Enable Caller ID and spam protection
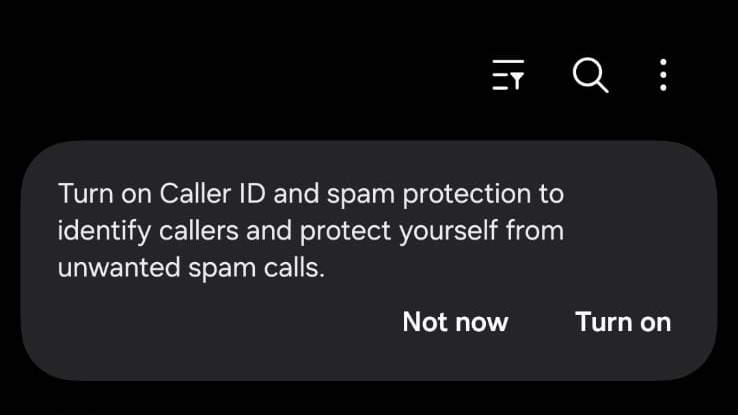 [x=623, y=322]
